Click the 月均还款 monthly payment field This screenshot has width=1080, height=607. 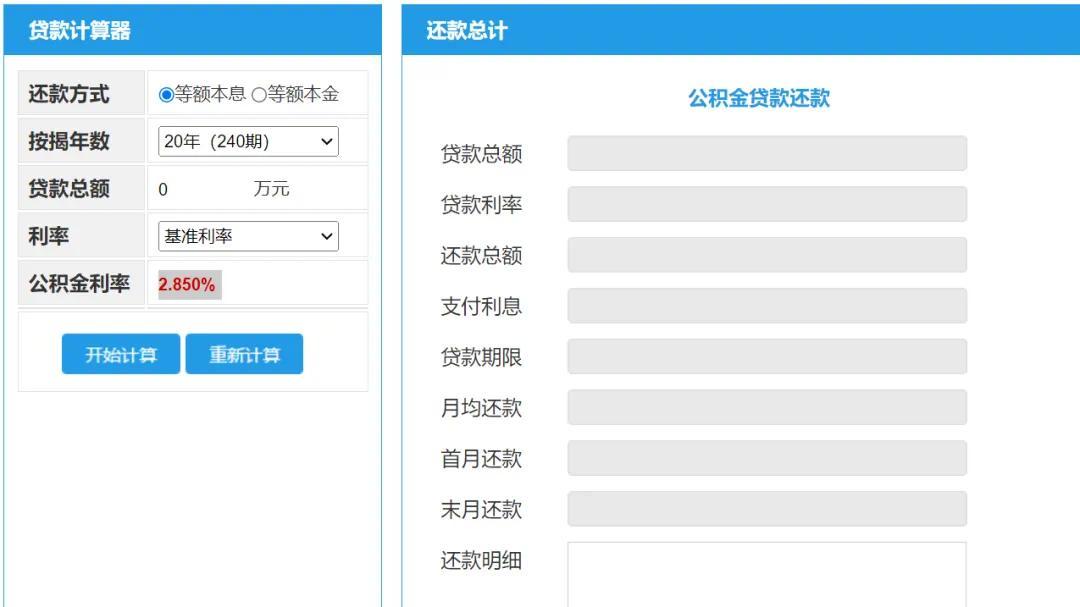click(766, 407)
